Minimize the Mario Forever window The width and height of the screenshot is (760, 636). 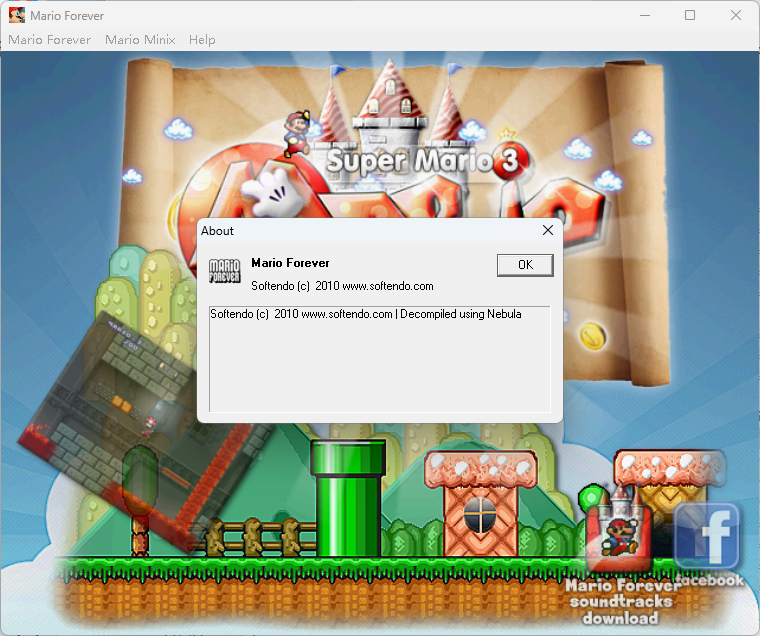[645, 16]
